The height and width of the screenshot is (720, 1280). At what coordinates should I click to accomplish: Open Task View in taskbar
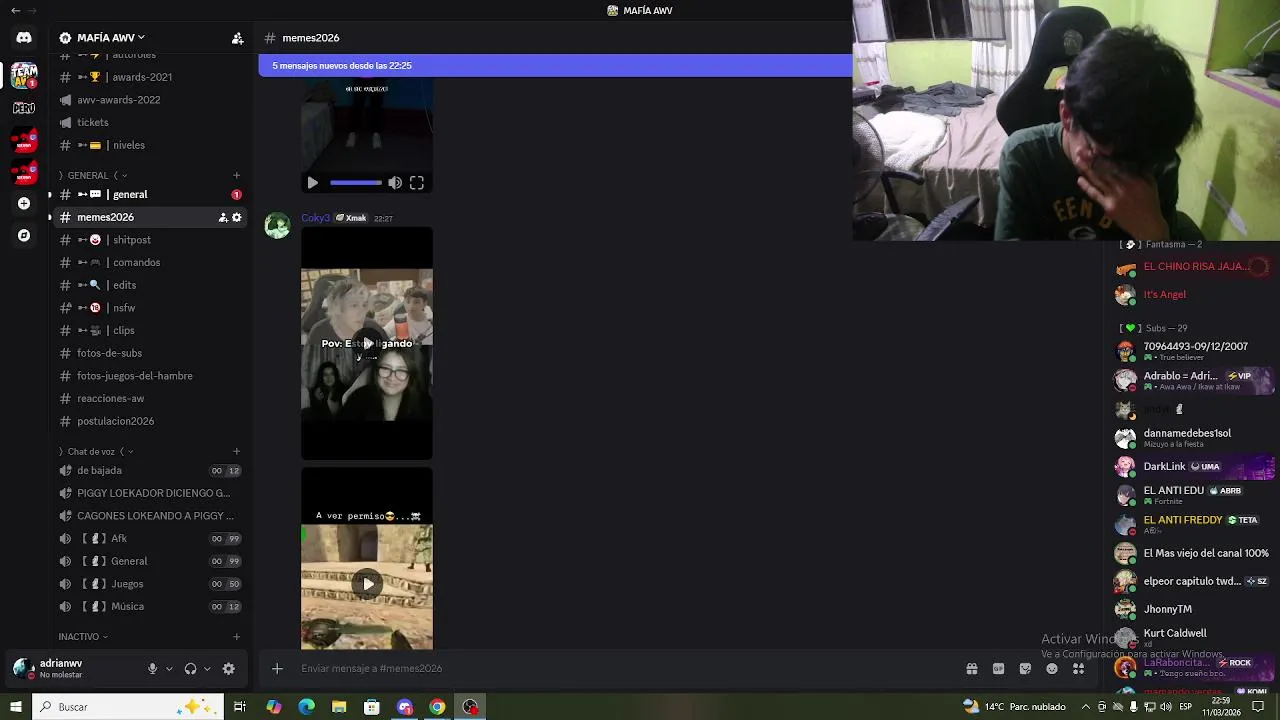pyautogui.click(x=240, y=707)
